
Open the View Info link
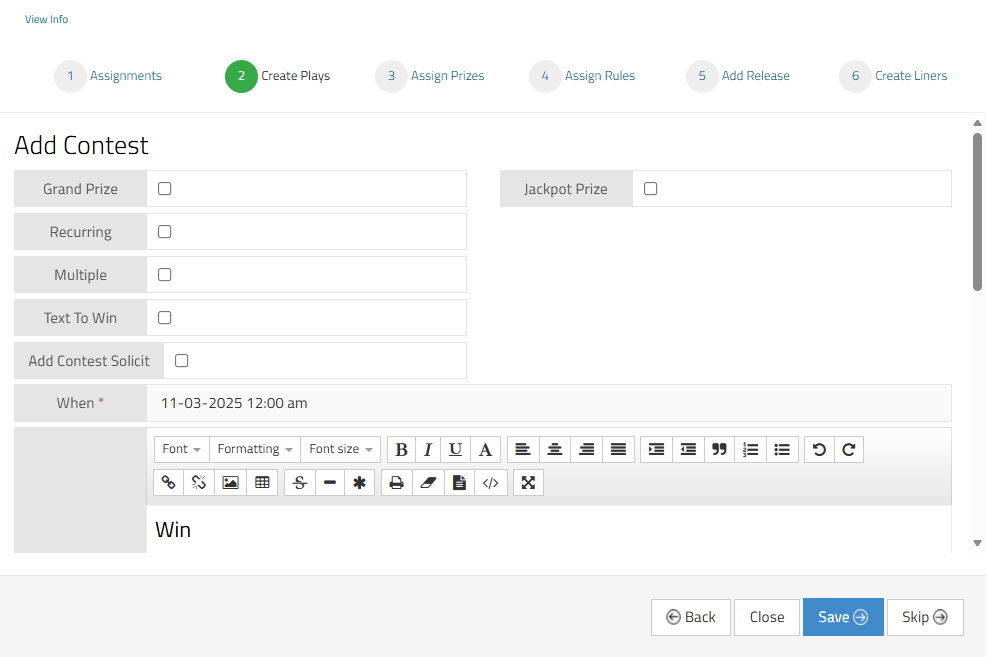point(46,19)
